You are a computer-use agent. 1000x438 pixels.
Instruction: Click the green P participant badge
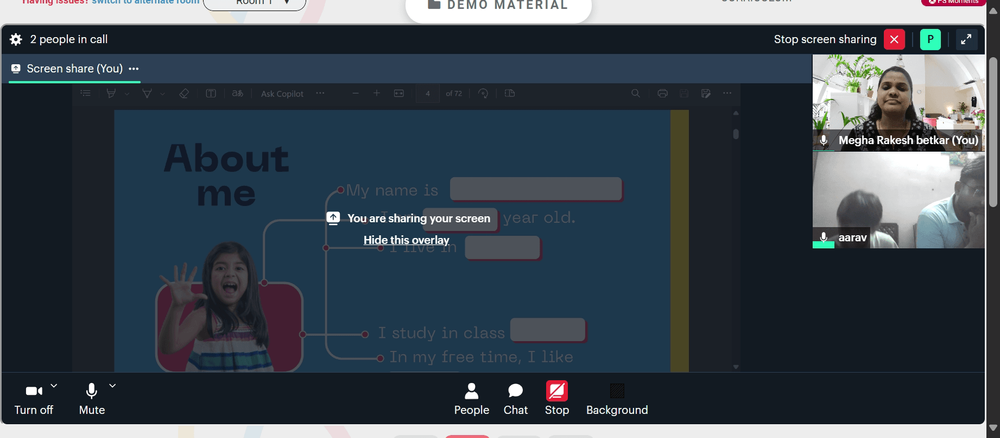930,40
